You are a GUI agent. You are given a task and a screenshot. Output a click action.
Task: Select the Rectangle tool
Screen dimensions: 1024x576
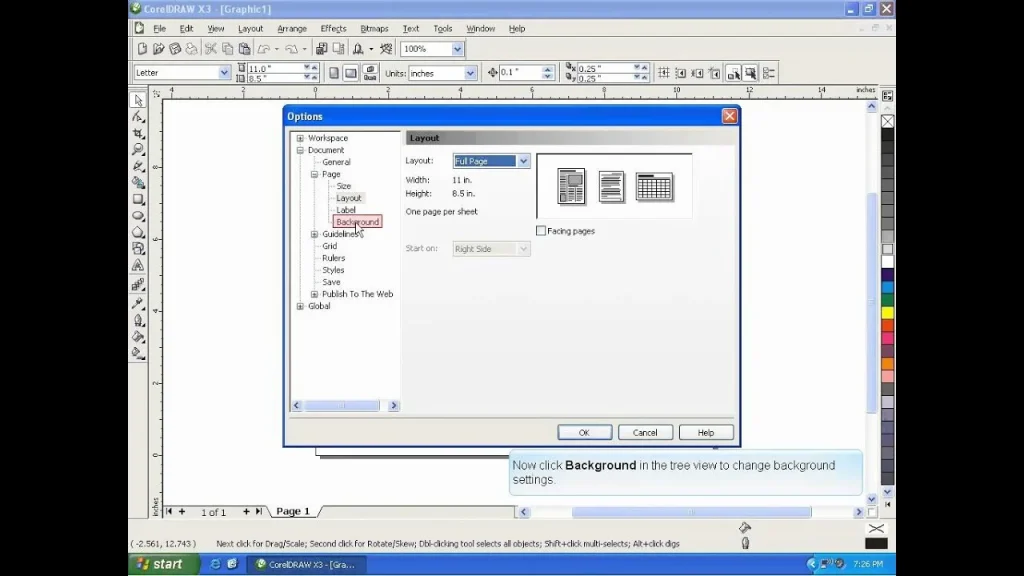138,199
